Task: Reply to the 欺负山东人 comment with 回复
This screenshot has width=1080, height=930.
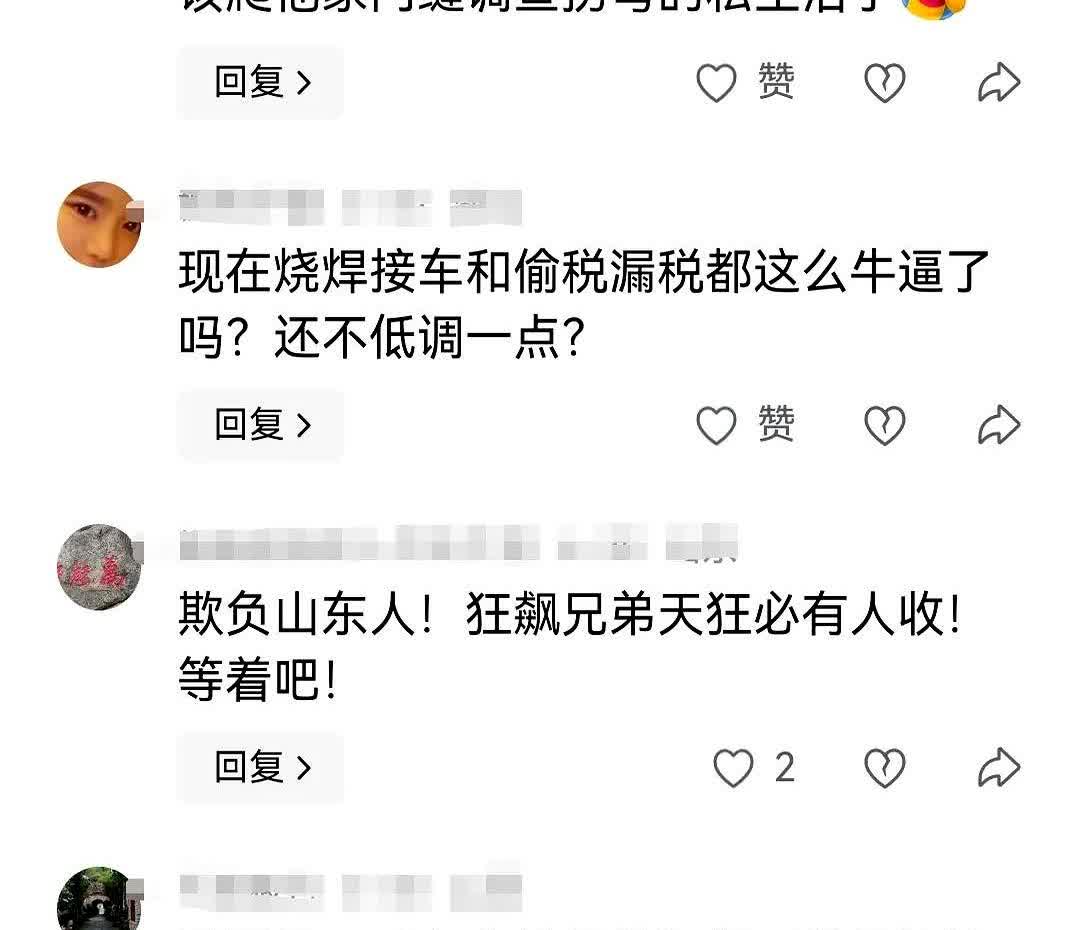Action: (261, 767)
